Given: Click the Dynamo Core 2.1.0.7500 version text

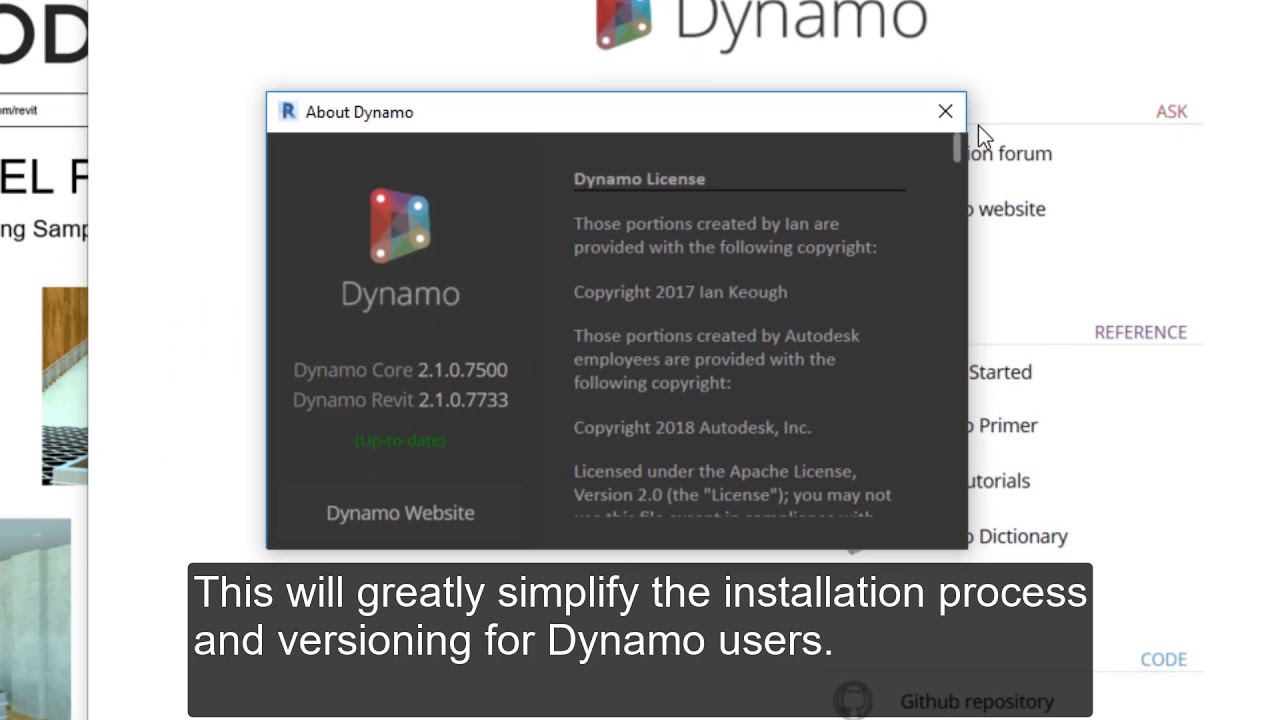Looking at the screenshot, I should pyautogui.click(x=400, y=370).
